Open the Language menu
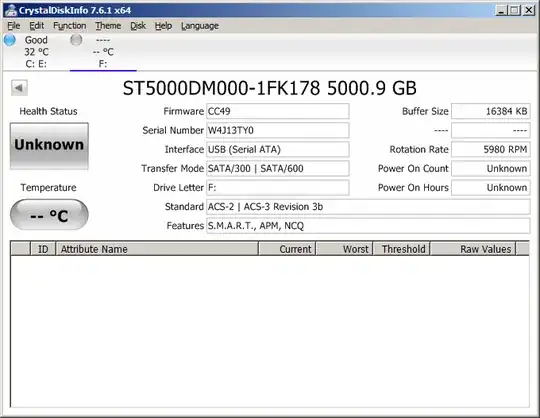540x418 pixels. (x=200, y=26)
